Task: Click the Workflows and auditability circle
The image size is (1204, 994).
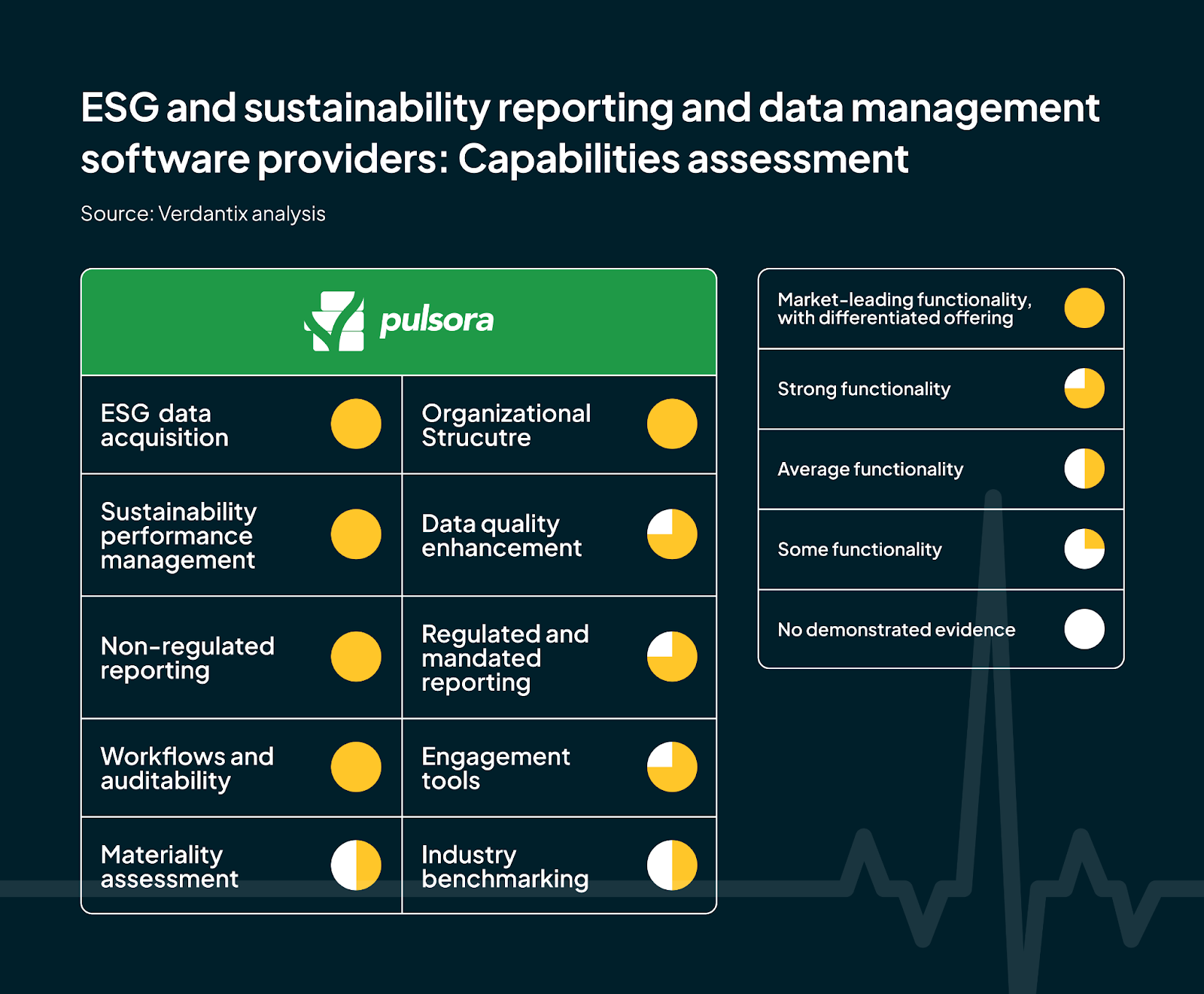Action: tap(356, 767)
